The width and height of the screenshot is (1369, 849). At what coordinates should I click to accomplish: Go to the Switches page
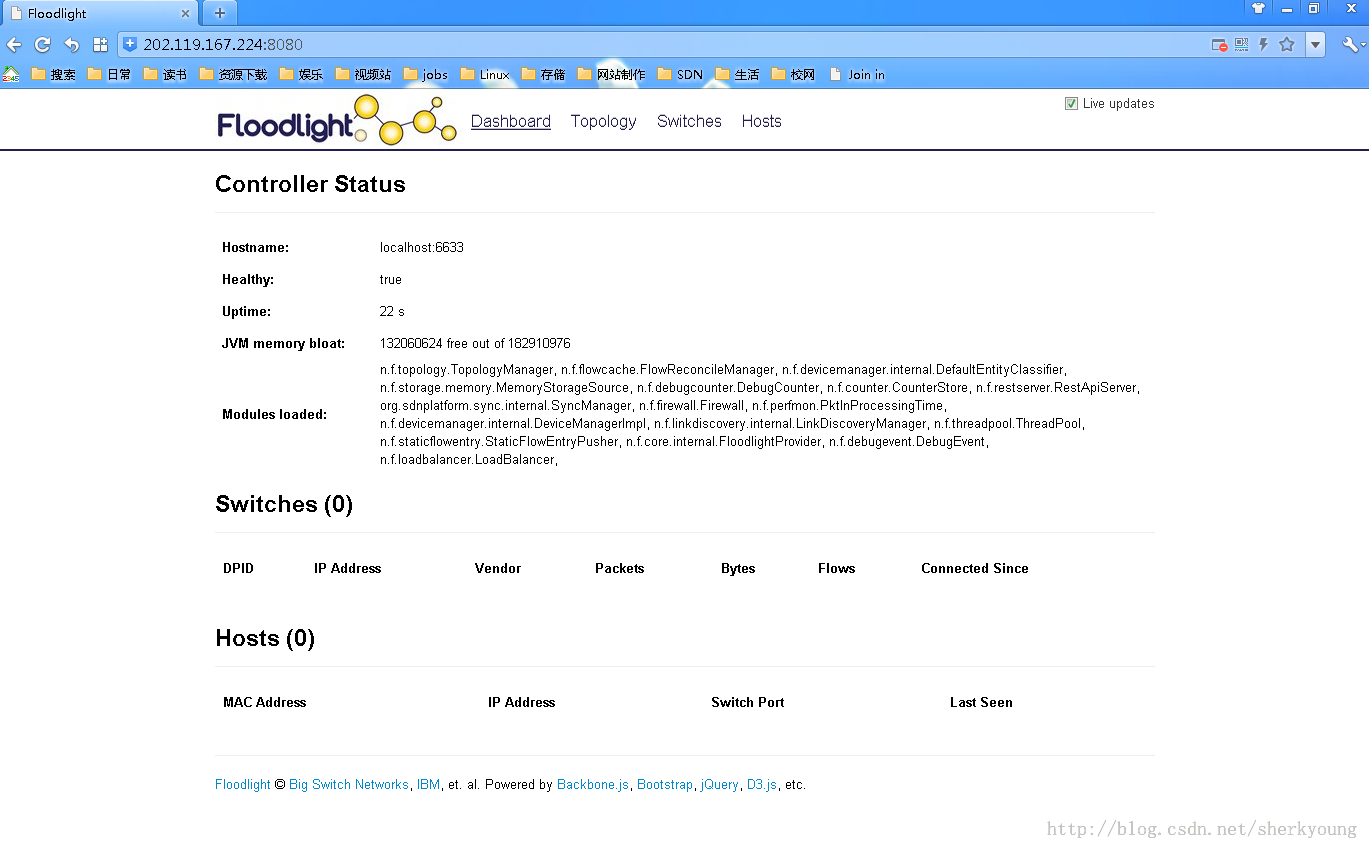(x=689, y=121)
